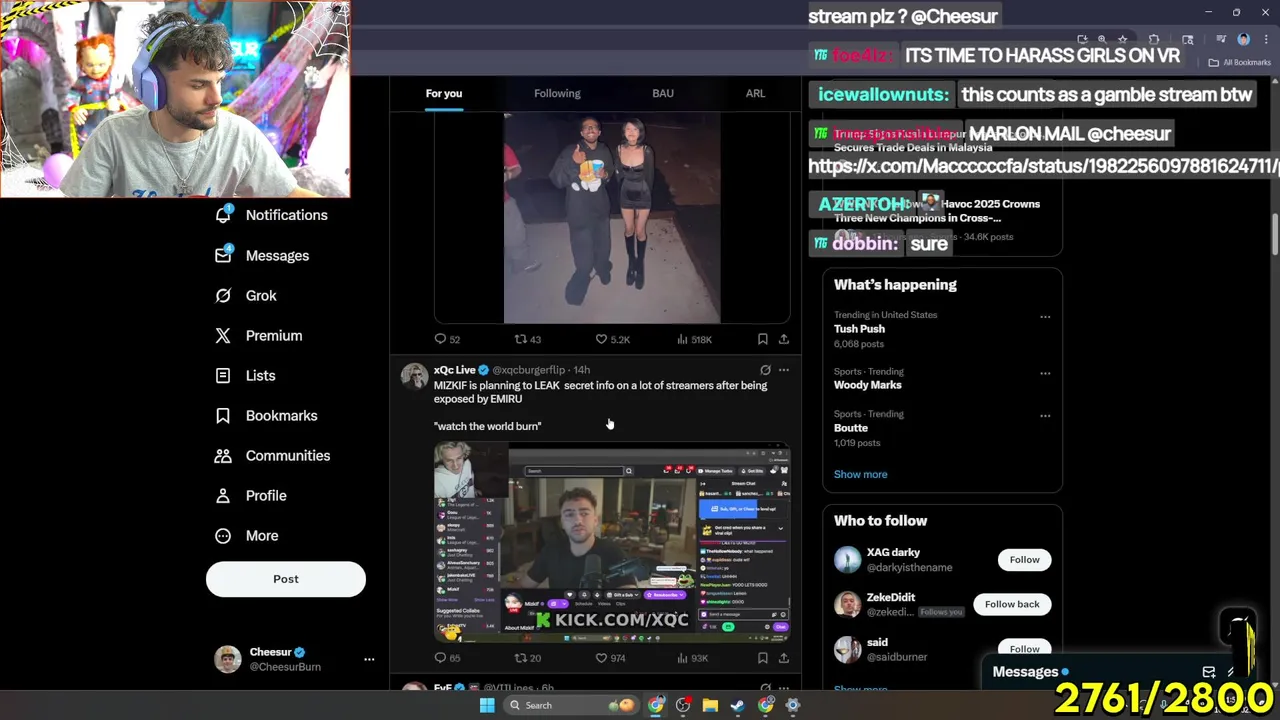Open Chrome profile avatar
Image resolution: width=1280 pixels, height=720 pixels.
tap(1243, 39)
